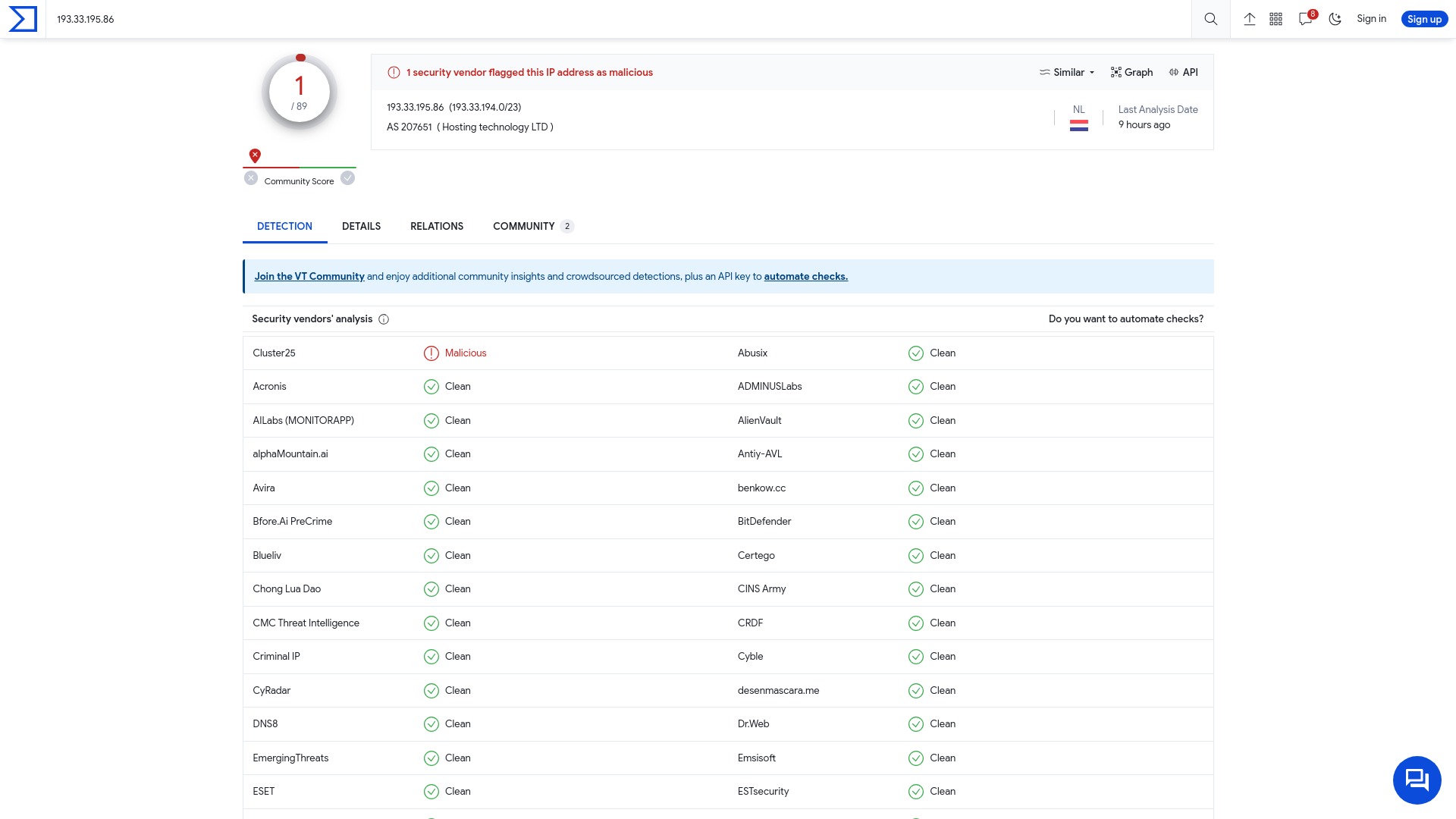Click the red community score marker pin

[255, 155]
